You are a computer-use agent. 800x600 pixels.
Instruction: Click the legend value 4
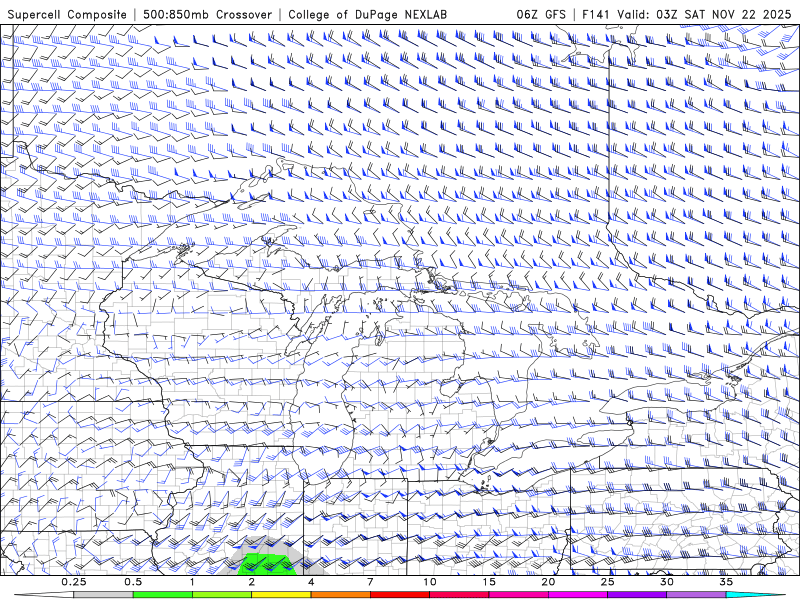tap(311, 582)
